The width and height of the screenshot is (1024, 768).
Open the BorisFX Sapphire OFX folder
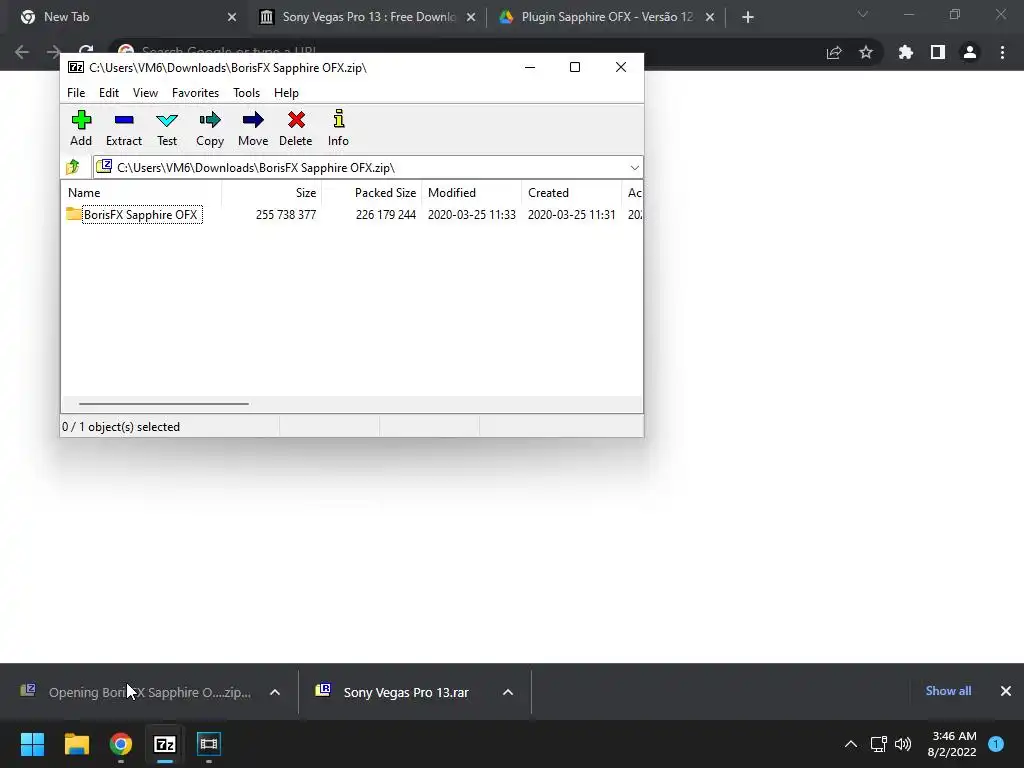pos(141,215)
